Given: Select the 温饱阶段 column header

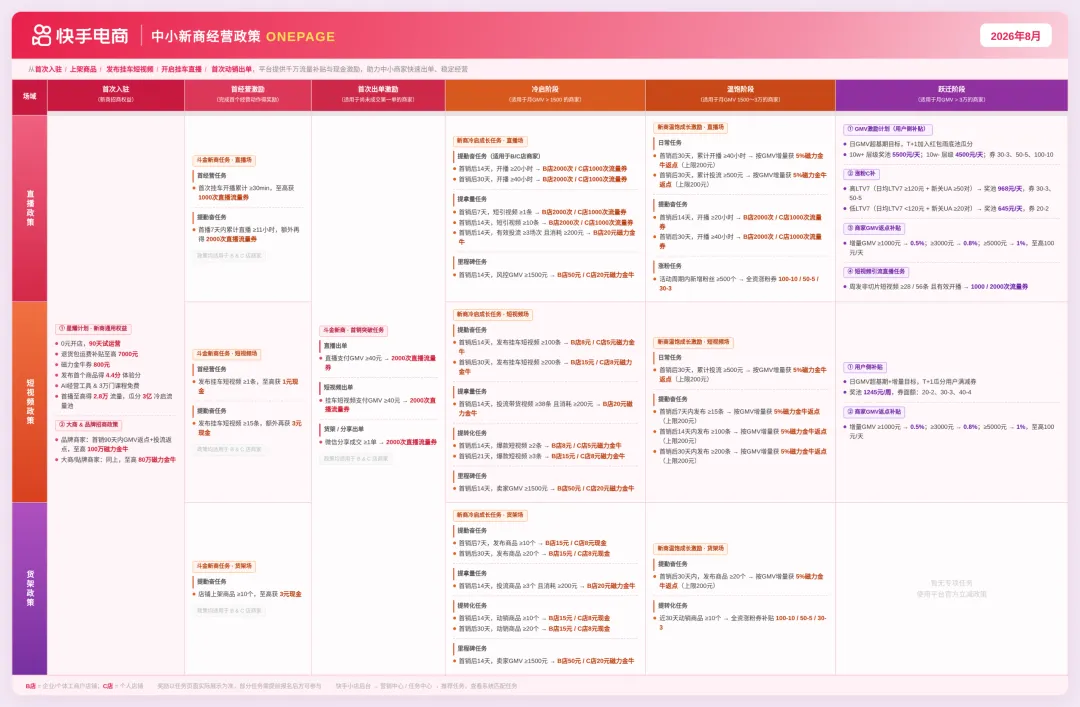Looking at the screenshot, I should [740, 95].
